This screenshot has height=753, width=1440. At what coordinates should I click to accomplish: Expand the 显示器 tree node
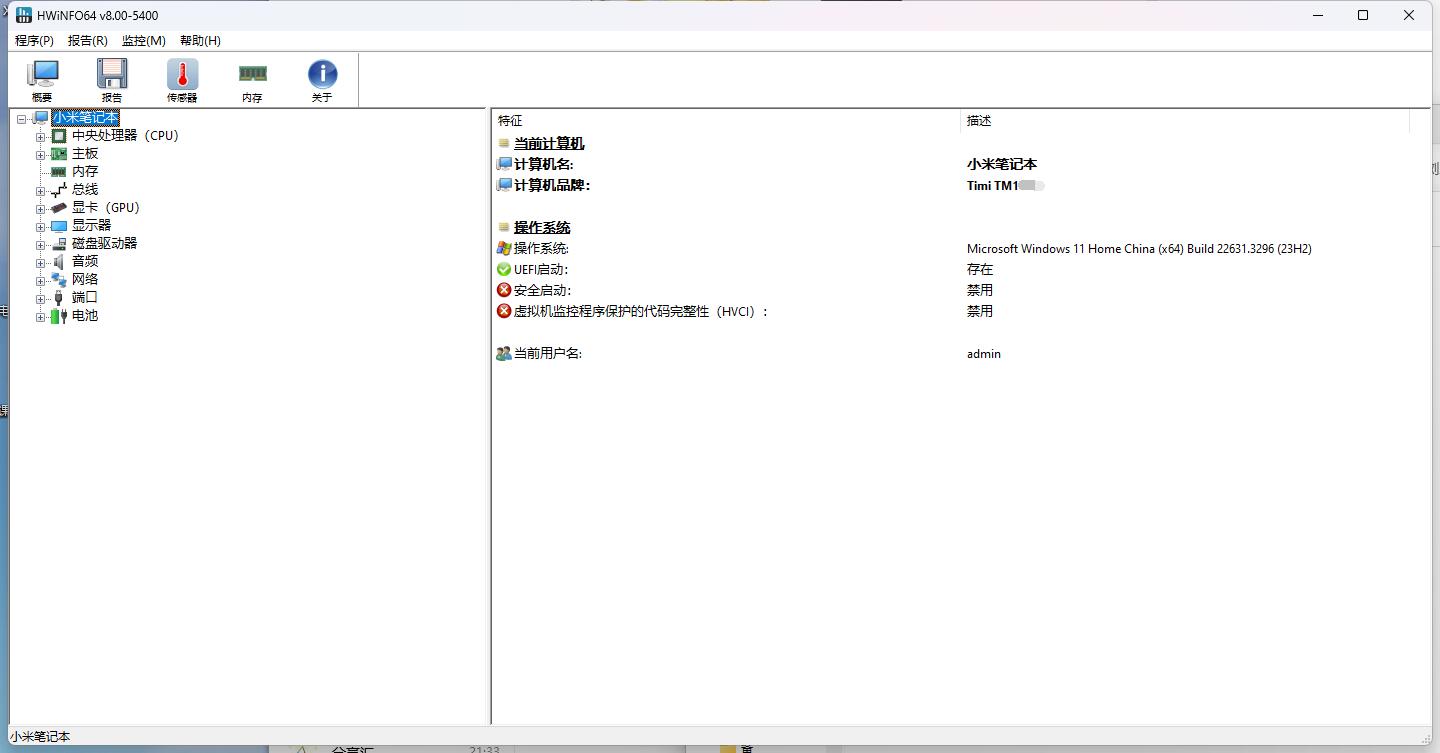click(x=41, y=226)
